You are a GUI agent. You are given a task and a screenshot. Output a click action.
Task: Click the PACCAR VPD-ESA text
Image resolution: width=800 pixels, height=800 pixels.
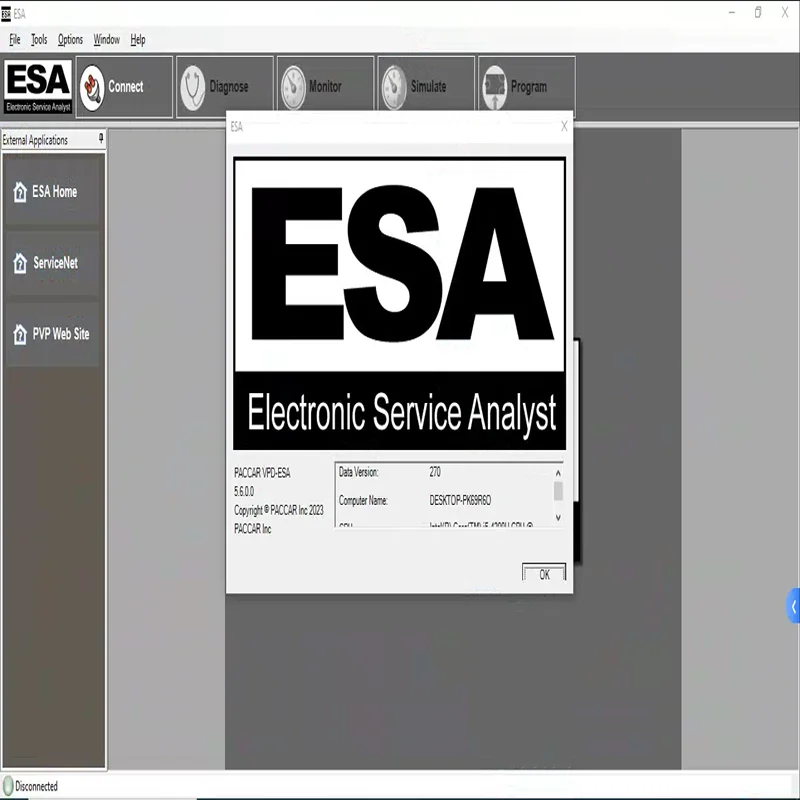coord(262,473)
